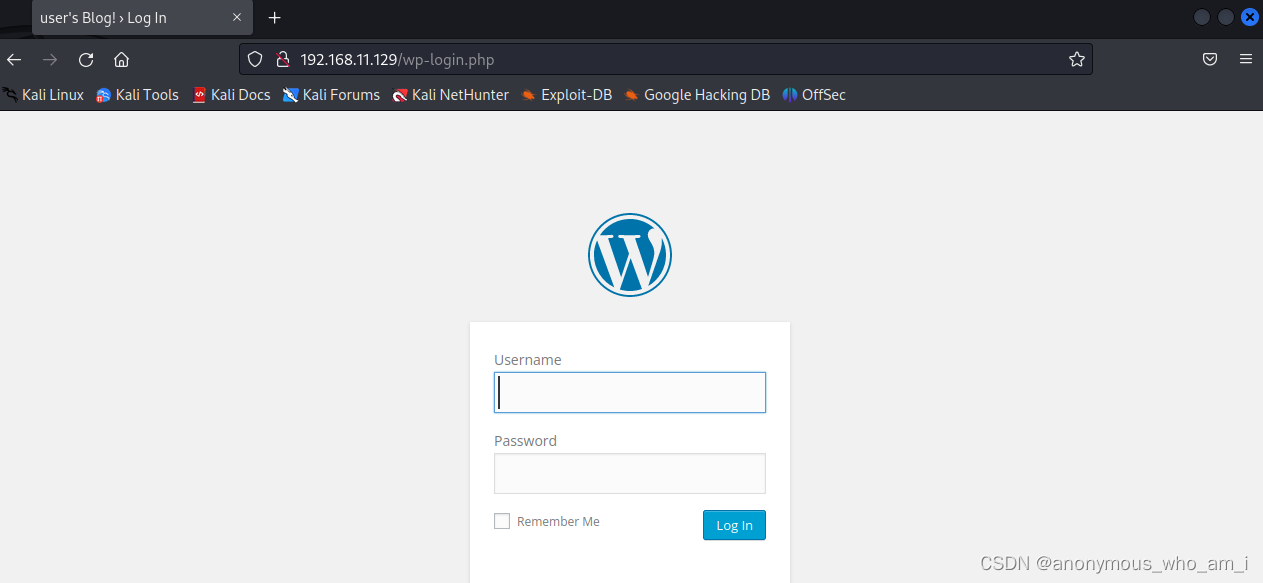Viewport: 1263px width, 583px height.
Task: Close the browser window with the blue X
Action: pos(1249,17)
